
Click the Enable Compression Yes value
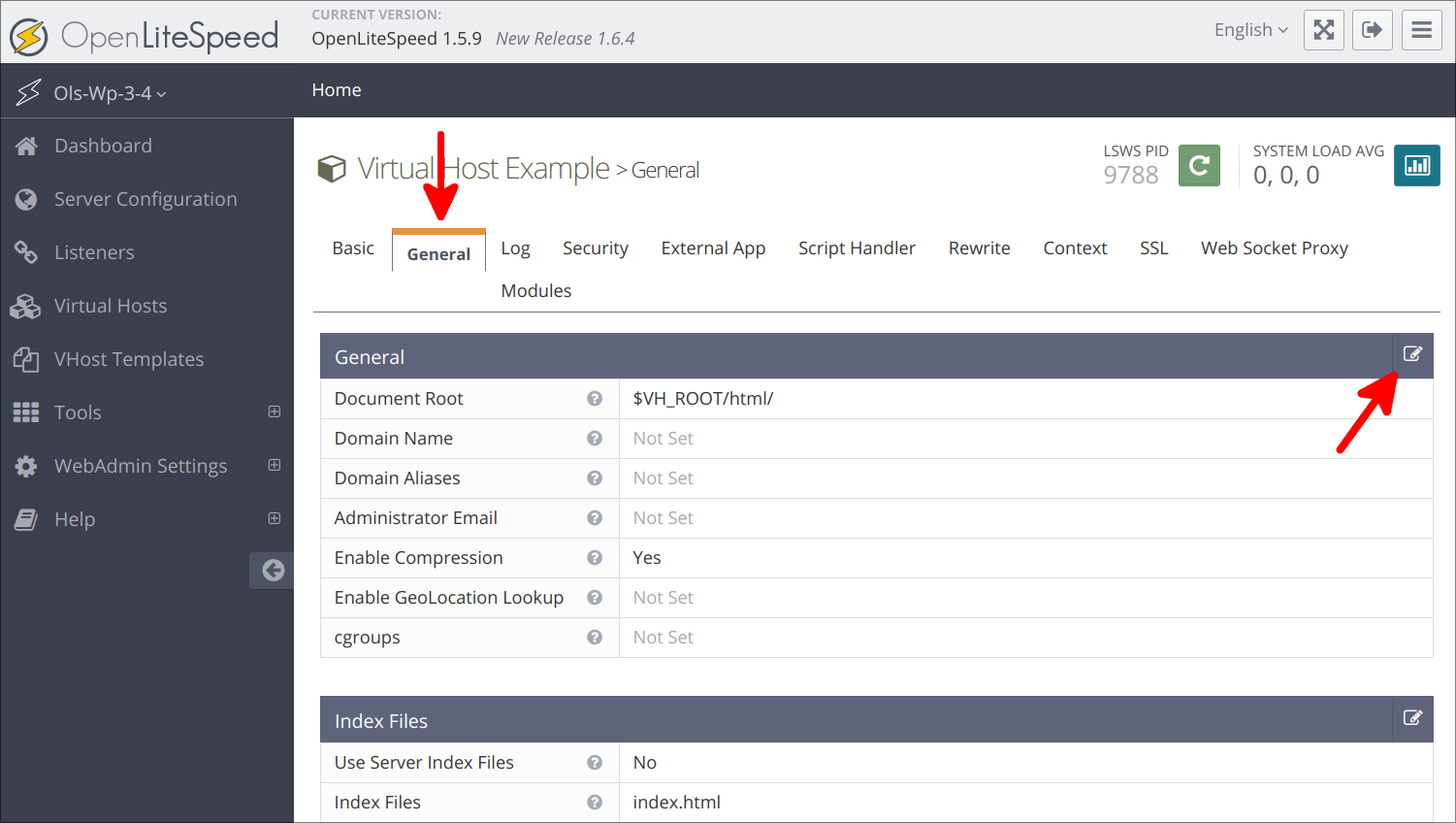coord(646,558)
